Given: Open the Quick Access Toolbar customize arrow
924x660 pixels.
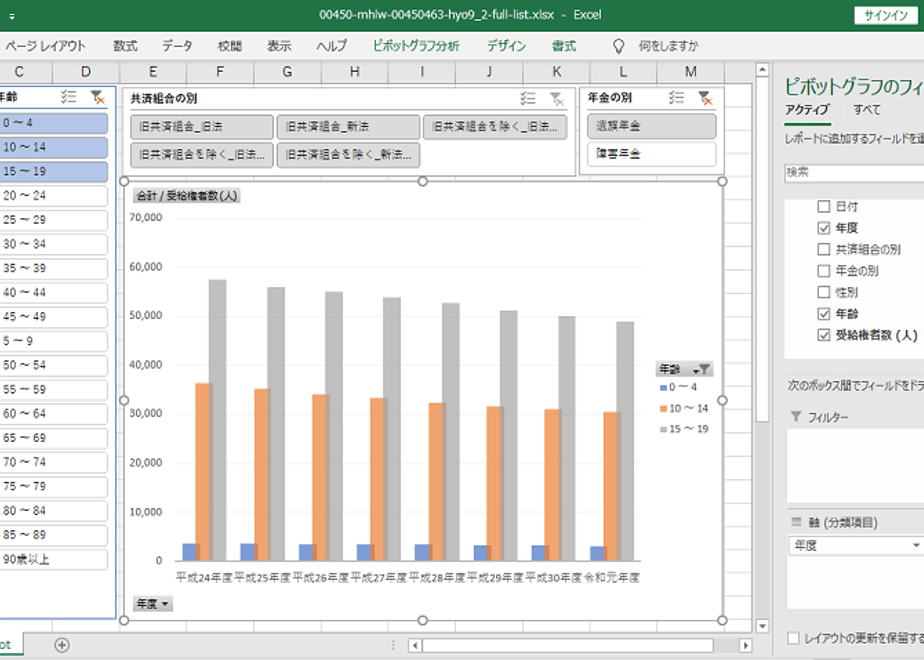Looking at the screenshot, I should click(12, 16).
